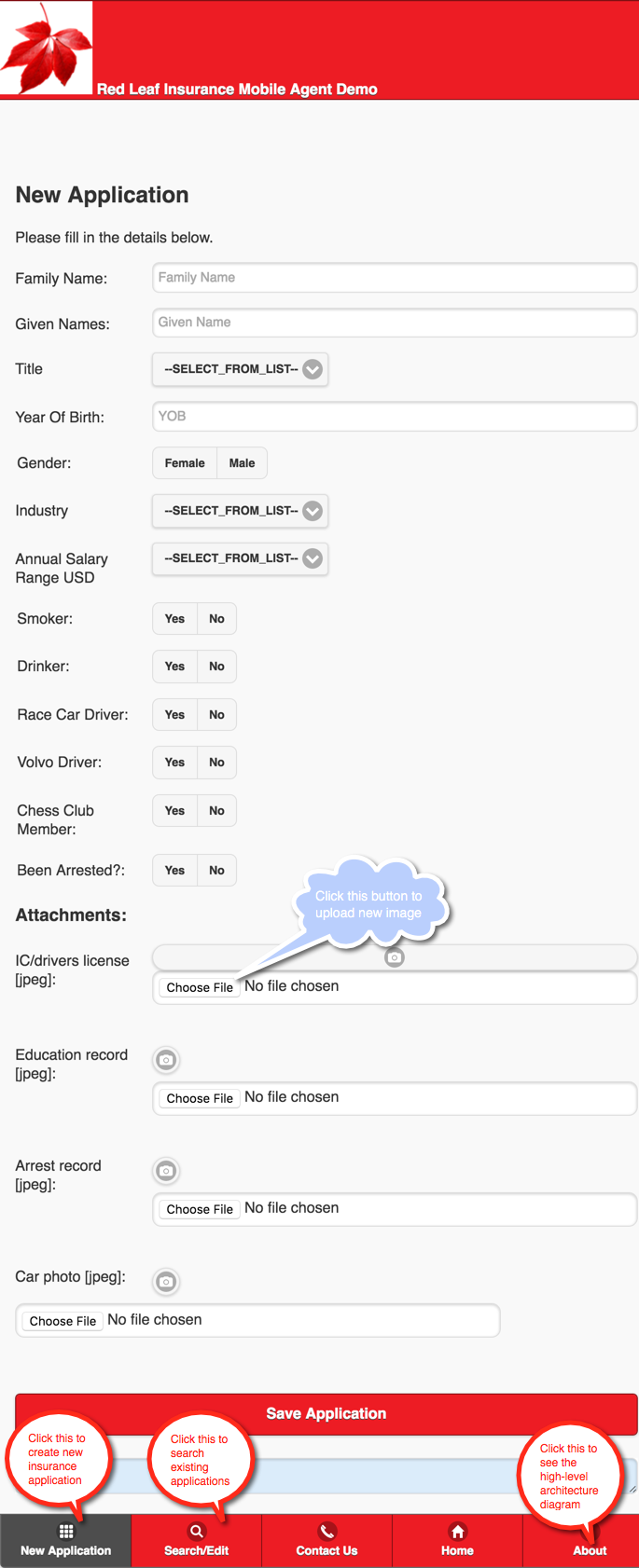Switch to the New Application tab
The height and width of the screenshot is (1568, 639).
(x=65, y=1540)
